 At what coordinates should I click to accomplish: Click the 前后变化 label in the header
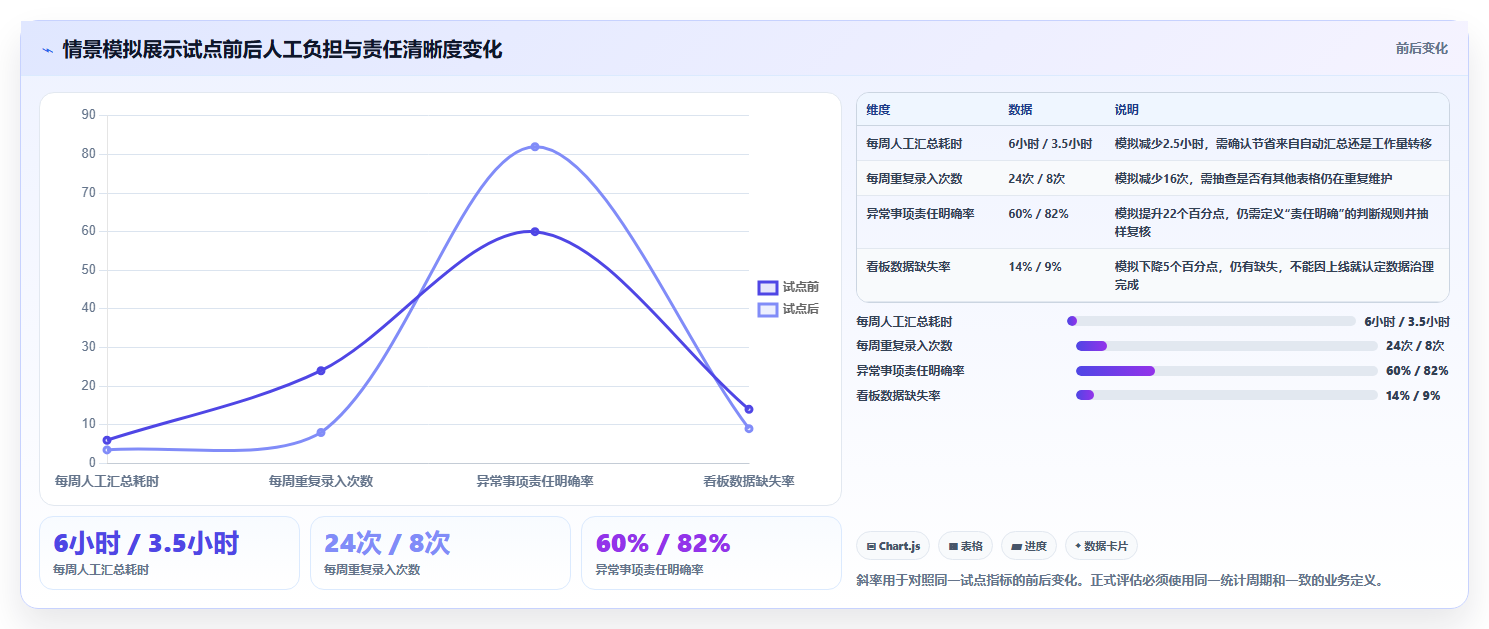click(1421, 48)
